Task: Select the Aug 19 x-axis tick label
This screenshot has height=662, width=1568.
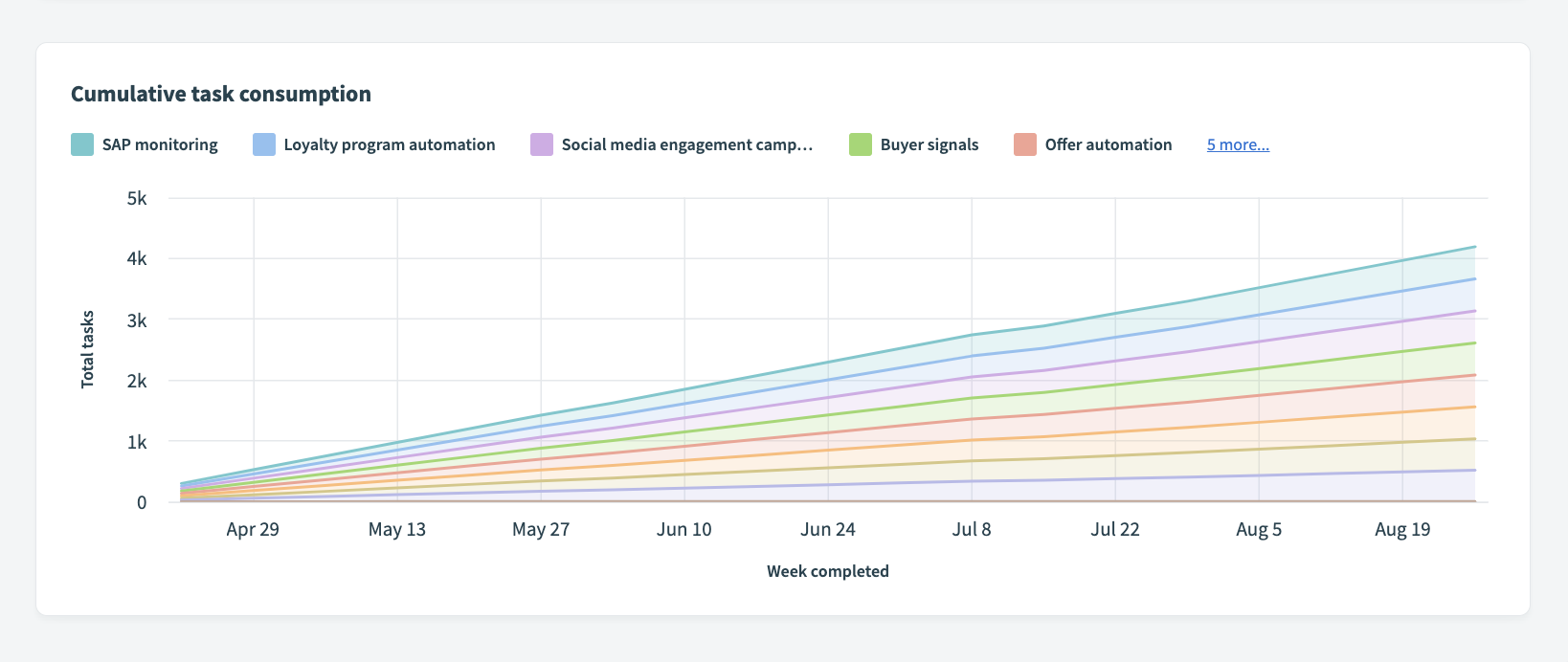Action: (x=1402, y=529)
